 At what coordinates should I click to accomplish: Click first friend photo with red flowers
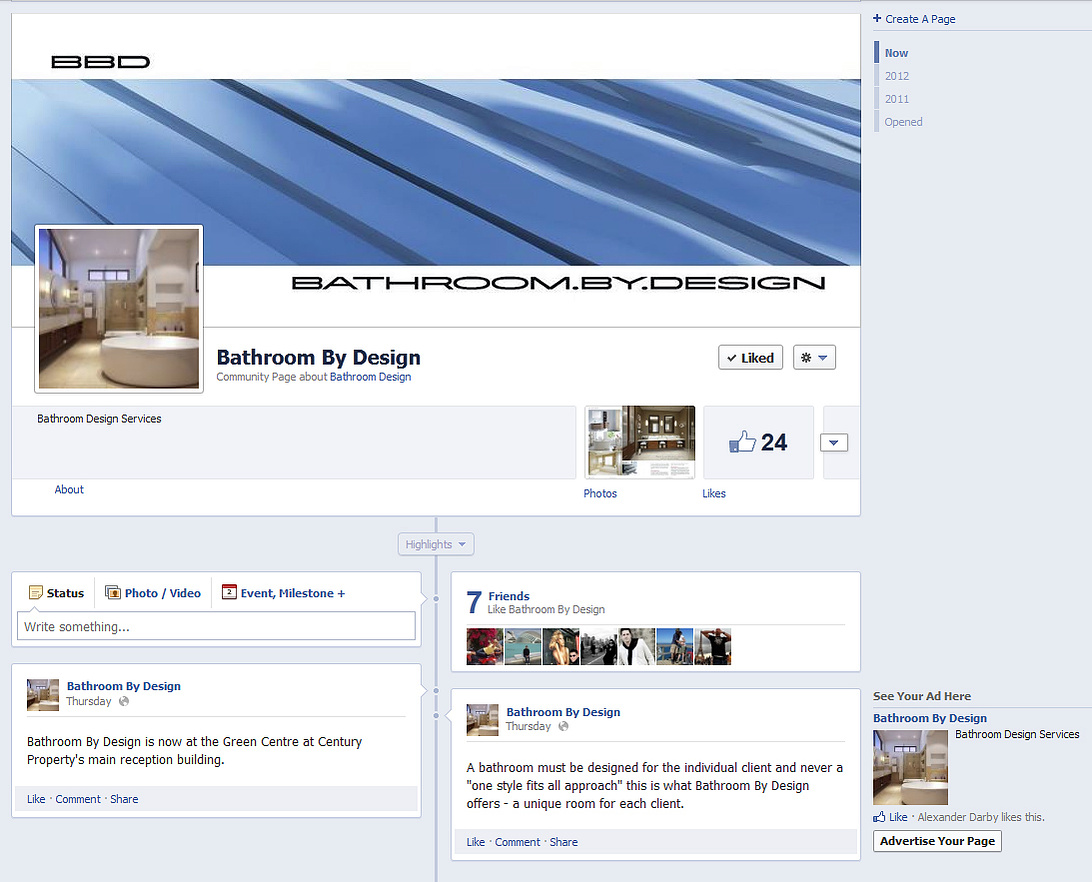point(485,647)
